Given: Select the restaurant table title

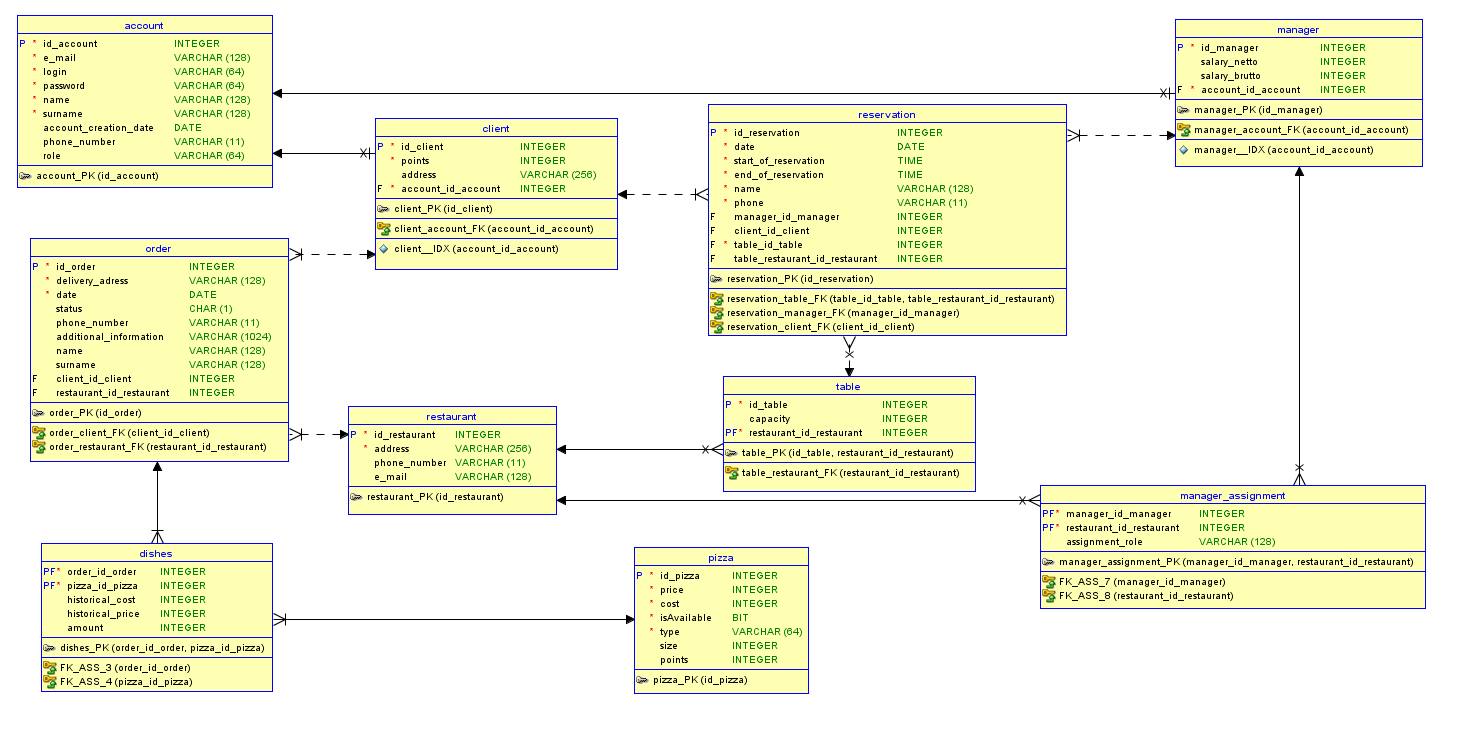Looking at the screenshot, I should pyautogui.click(x=452, y=417).
